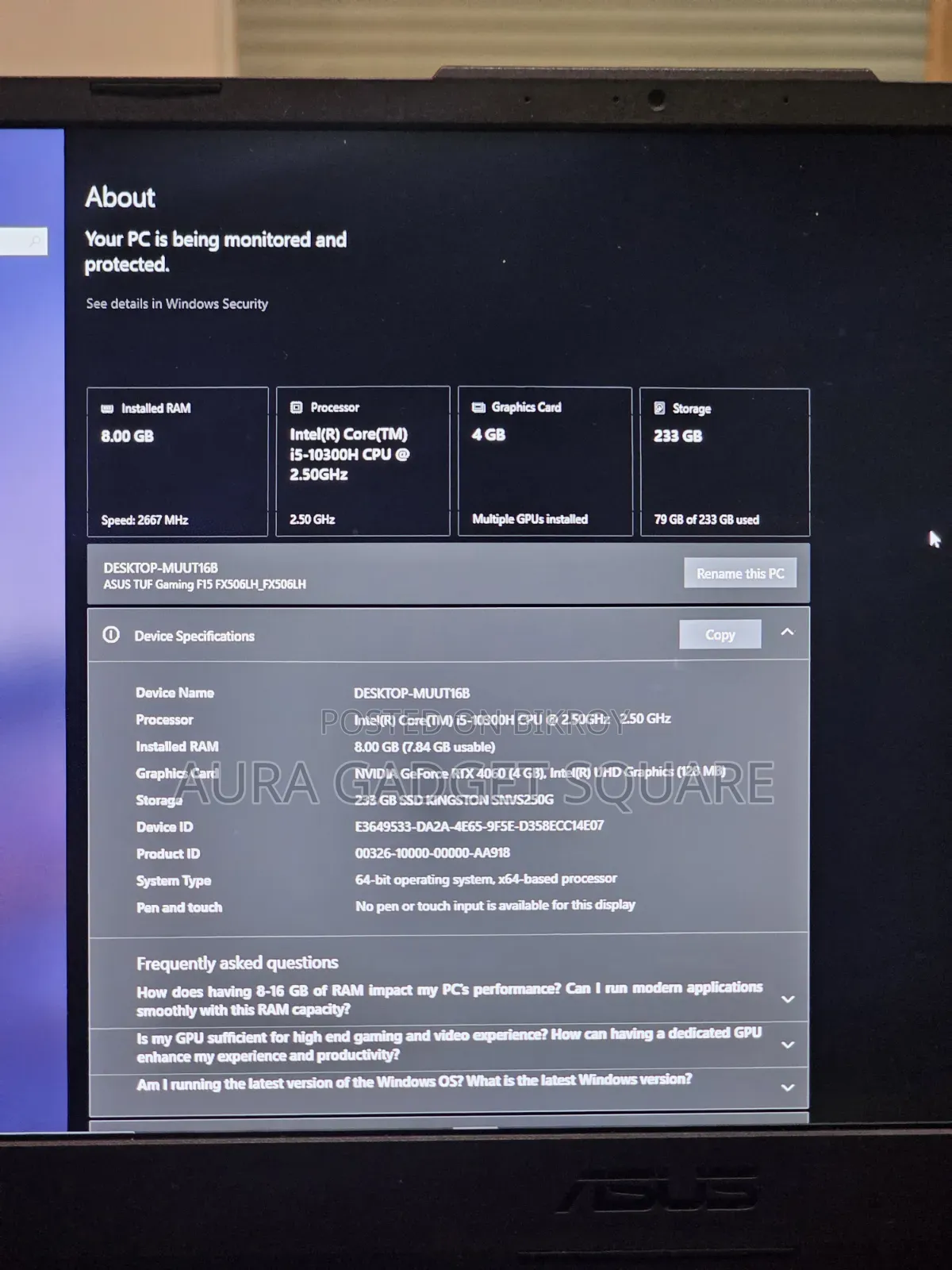The height and width of the screenshot is (1270, 952).
Task: Select the Graphics Card 4 GB card
Action: coord(545,461)
